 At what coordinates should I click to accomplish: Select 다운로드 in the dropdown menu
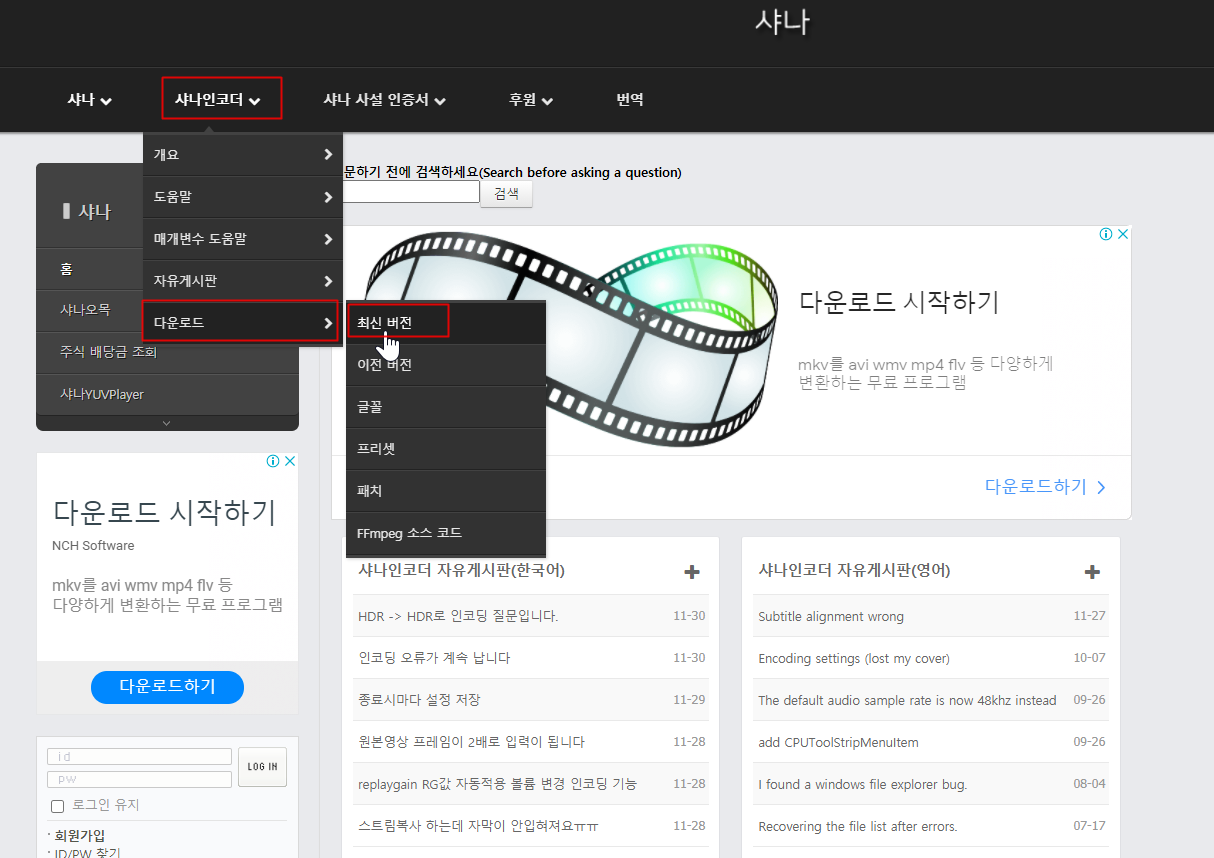click(243, 323)
